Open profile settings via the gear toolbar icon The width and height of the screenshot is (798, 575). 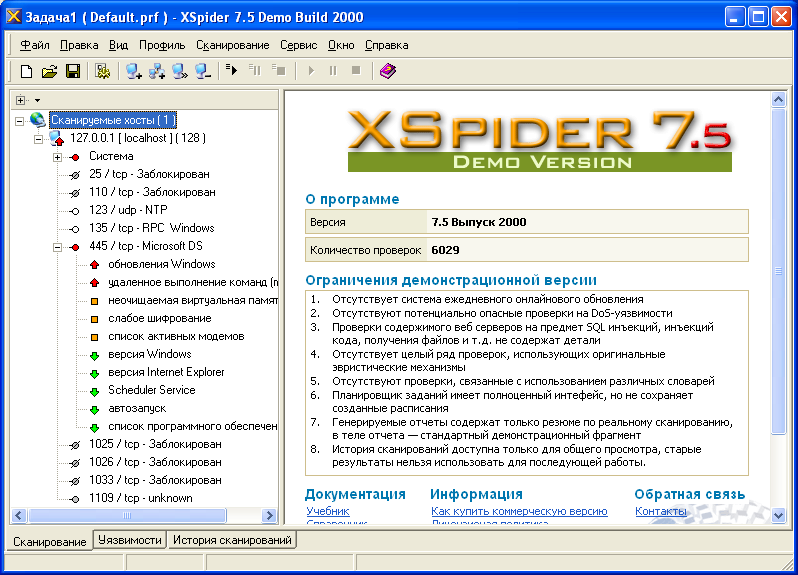point(102,71)
